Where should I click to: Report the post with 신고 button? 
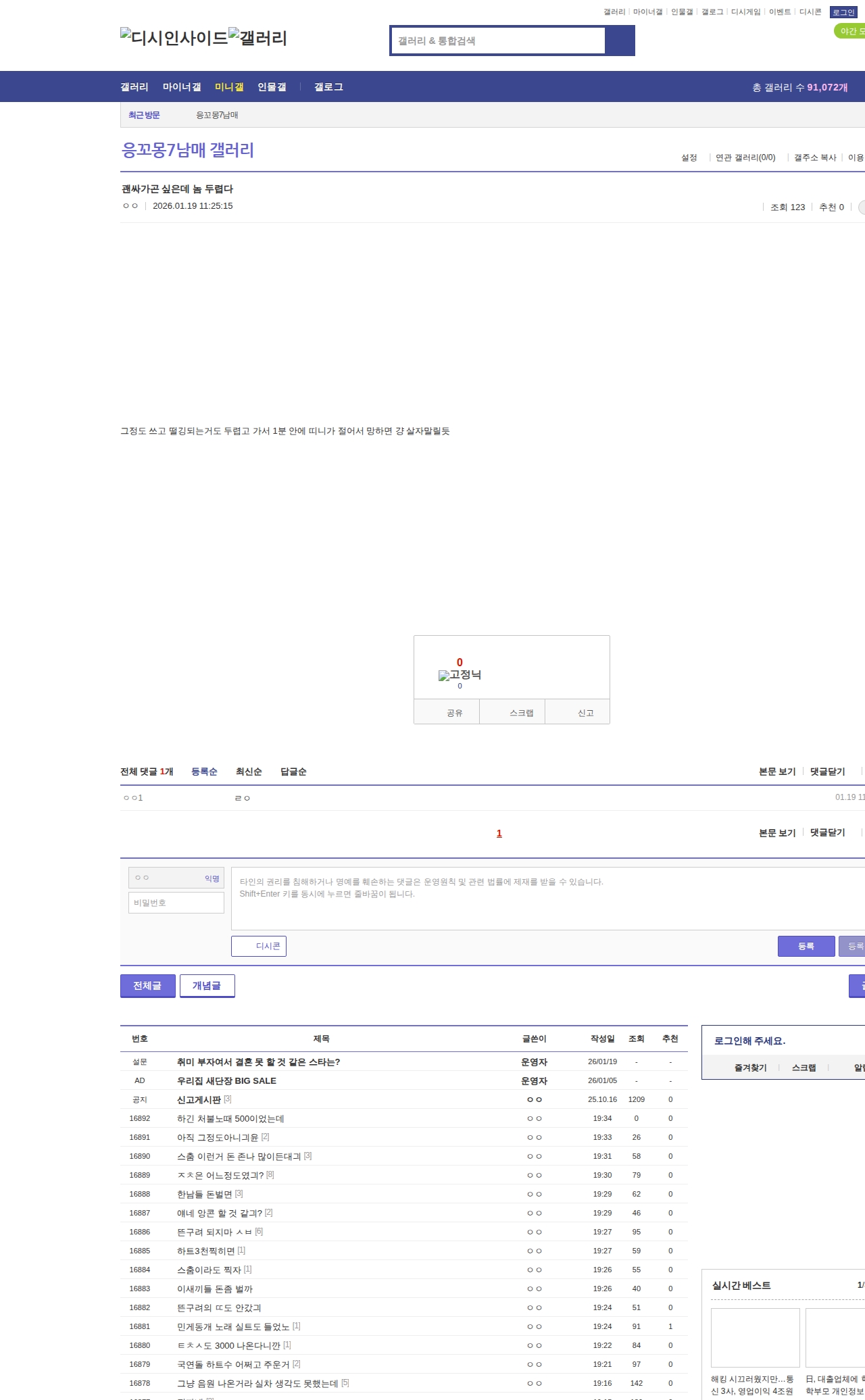[578, 713]
